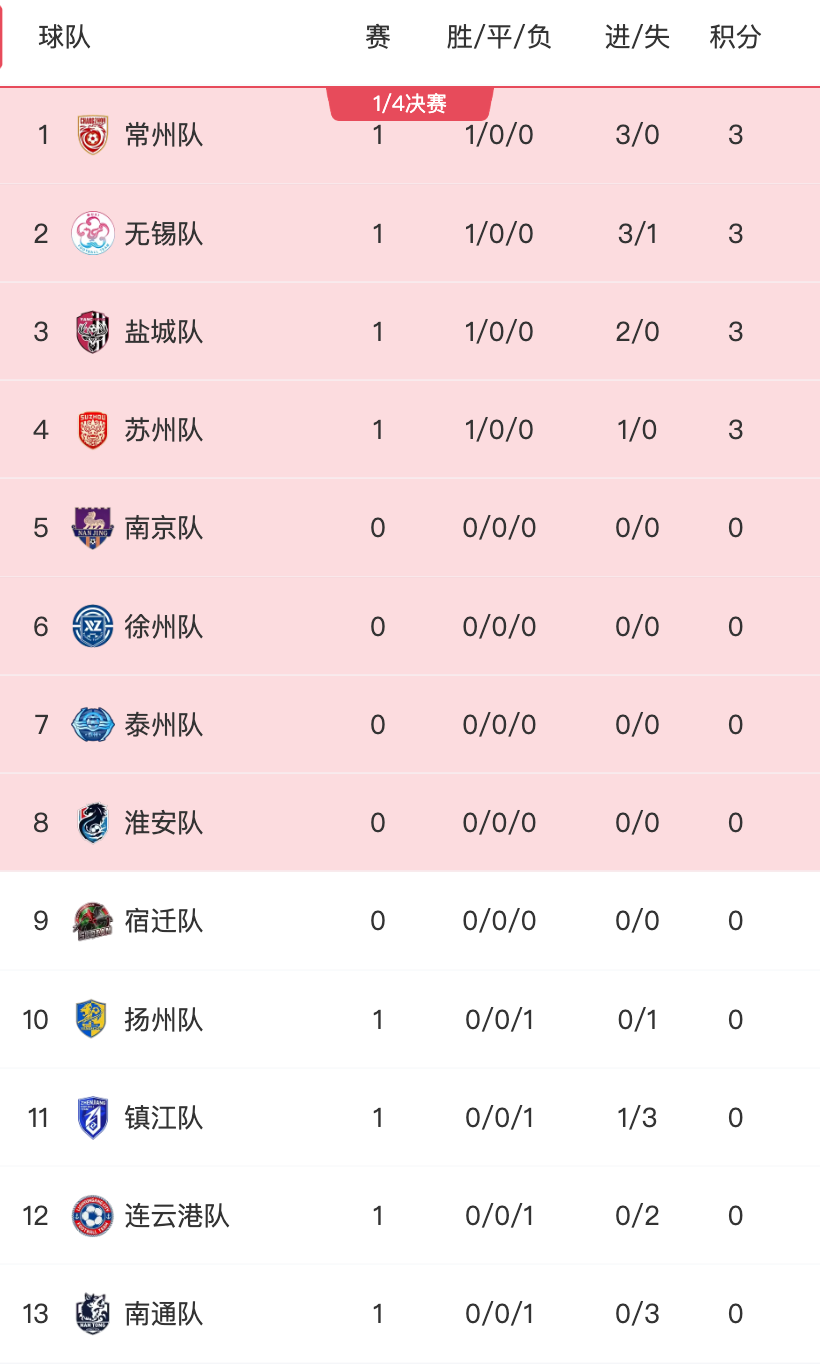This screenshot has width=820, height=1364.
Task: Click the Yancheng team (盐城队) logo
Action: tap(93, 331)
